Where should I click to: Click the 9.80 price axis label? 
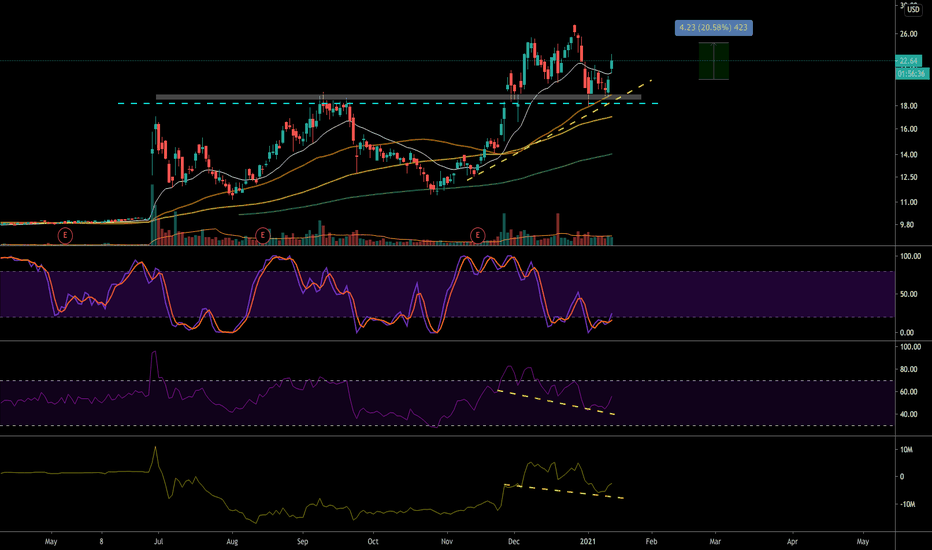[x=906, y=225]
